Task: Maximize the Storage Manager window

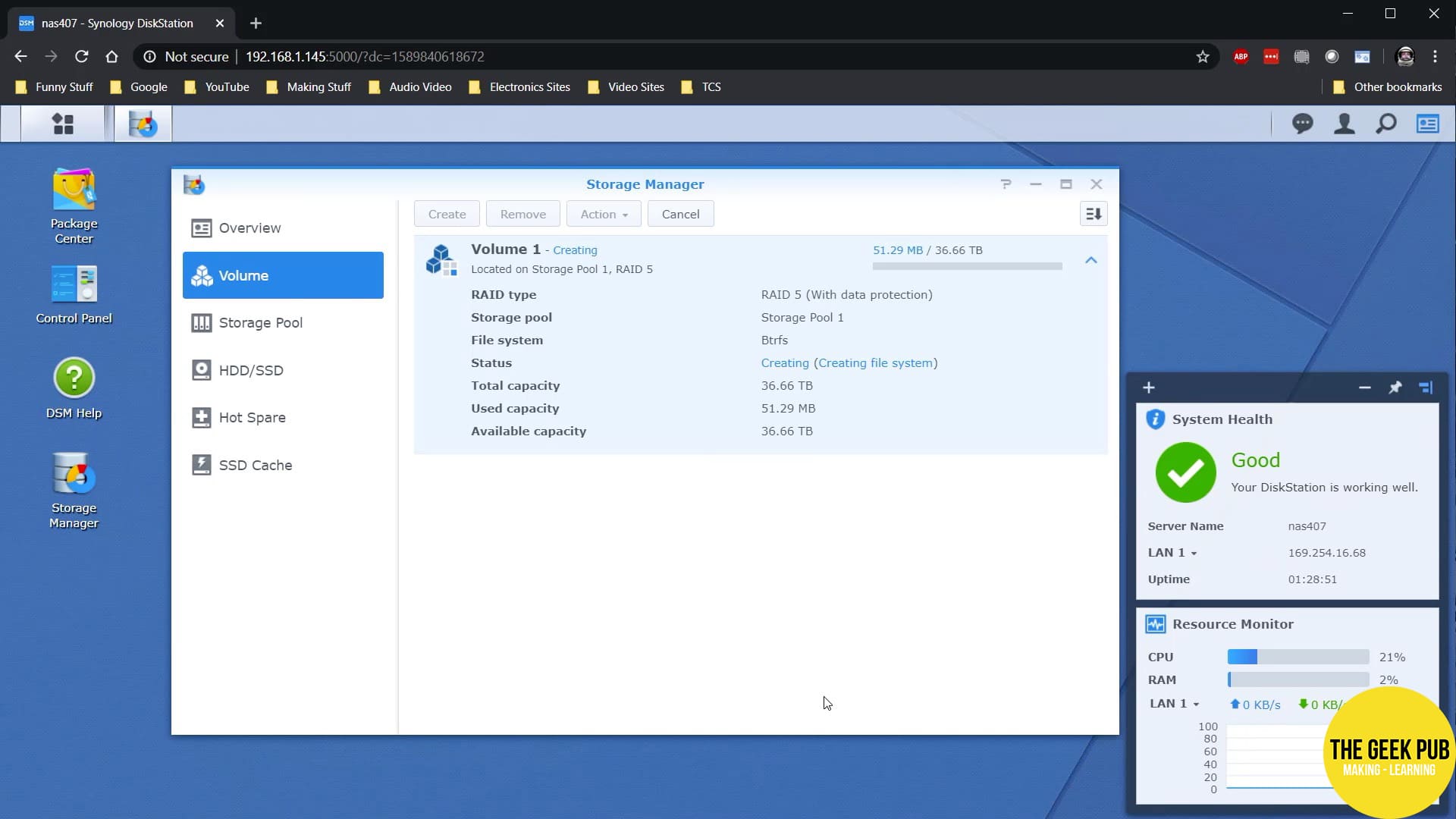Action: tap(1065, 184)
